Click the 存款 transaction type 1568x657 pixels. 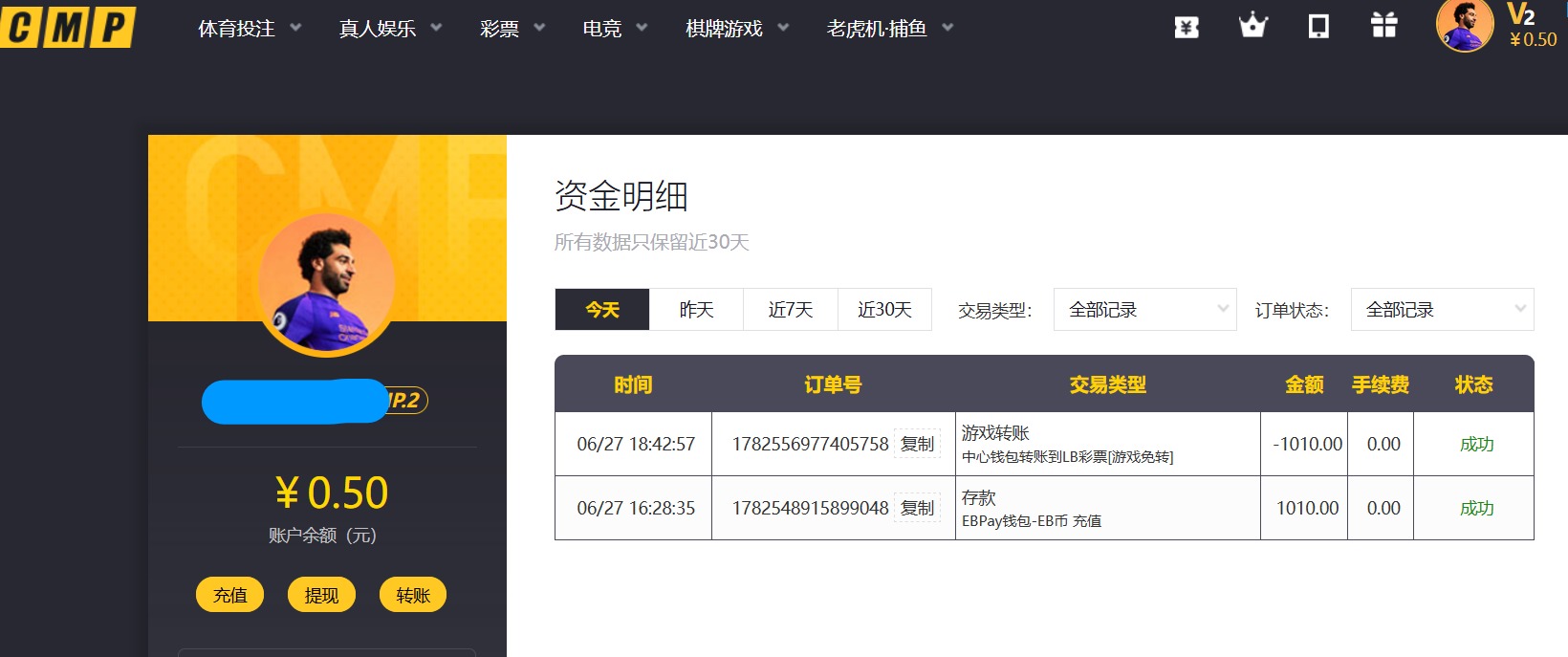pyautogui.click(x=979, y=498)
